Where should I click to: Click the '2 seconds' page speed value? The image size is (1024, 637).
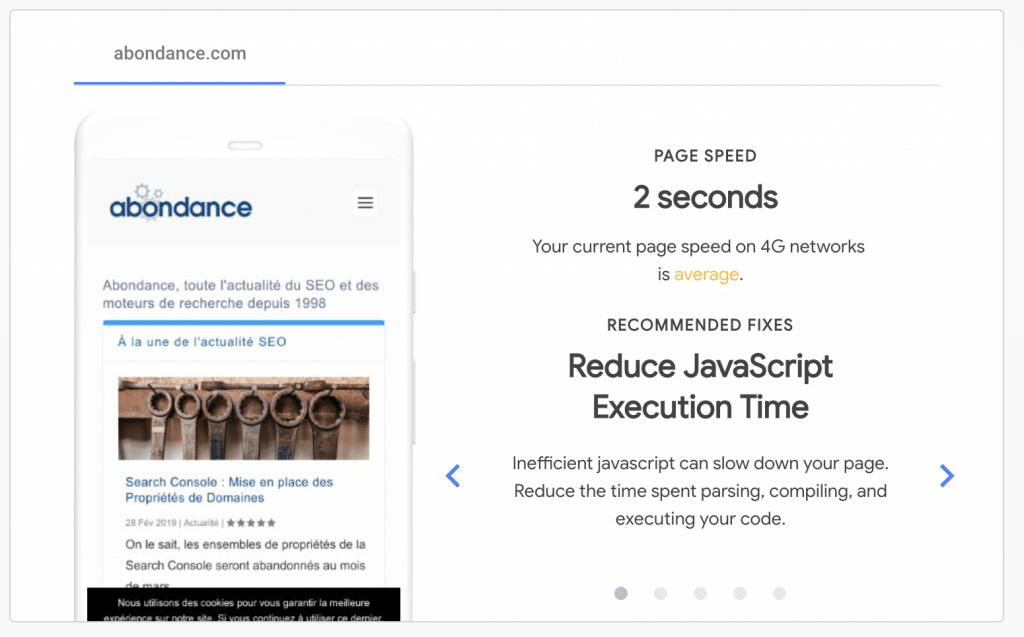click(705, 197)
